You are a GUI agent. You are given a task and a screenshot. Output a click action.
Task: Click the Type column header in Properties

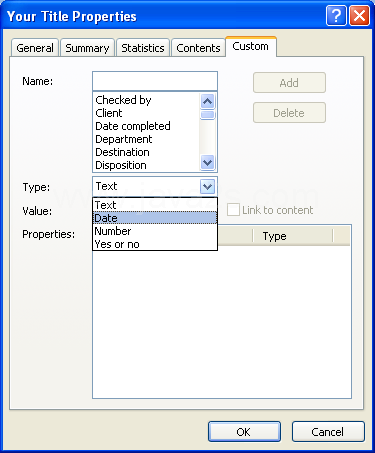point(292,236)
